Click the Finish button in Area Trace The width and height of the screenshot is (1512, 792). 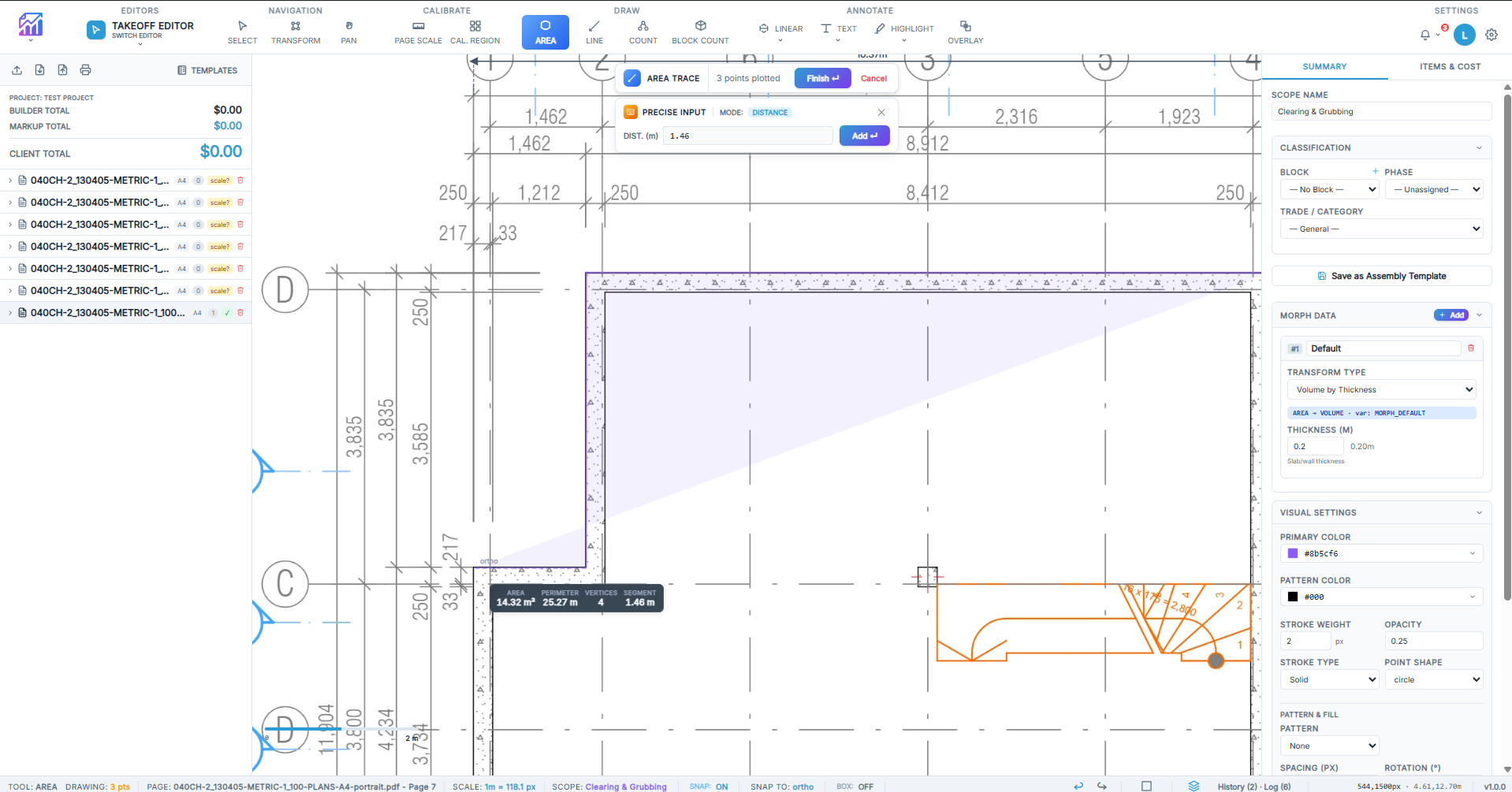click(821, 78)
